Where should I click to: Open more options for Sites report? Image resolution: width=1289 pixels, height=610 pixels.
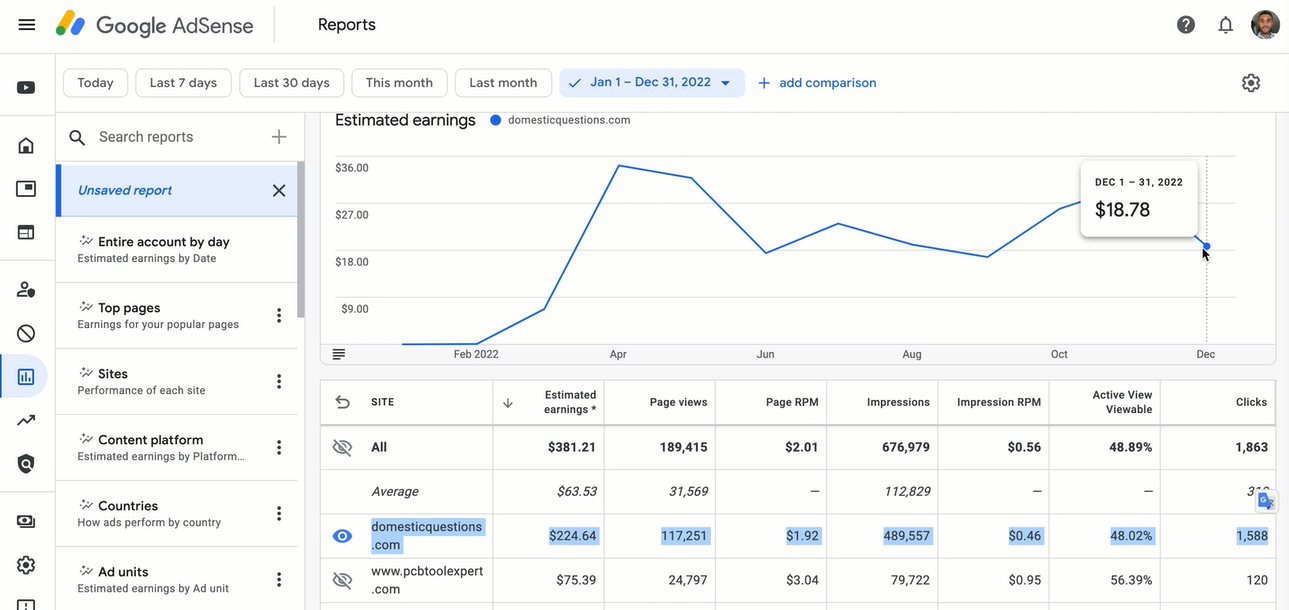point(279,382)
